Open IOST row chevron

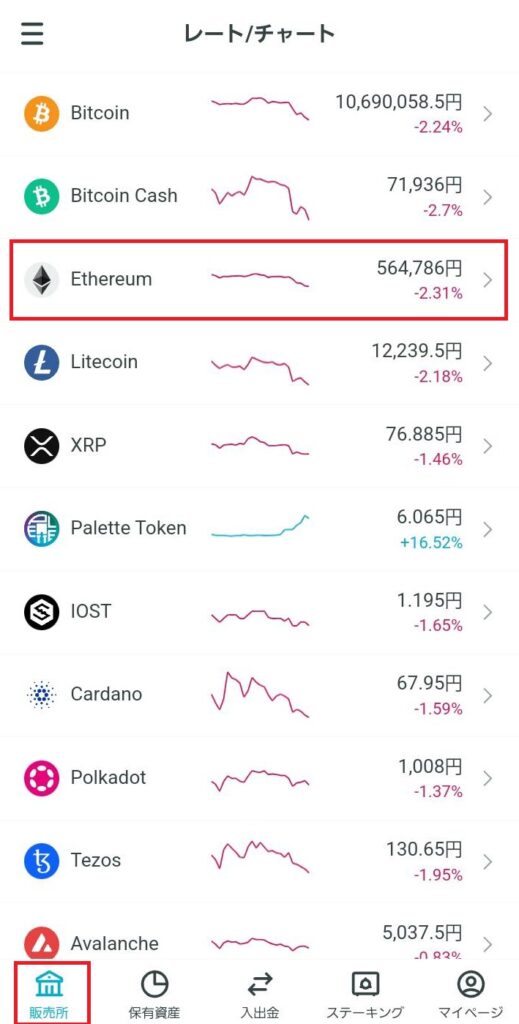(x=488, y=613)
